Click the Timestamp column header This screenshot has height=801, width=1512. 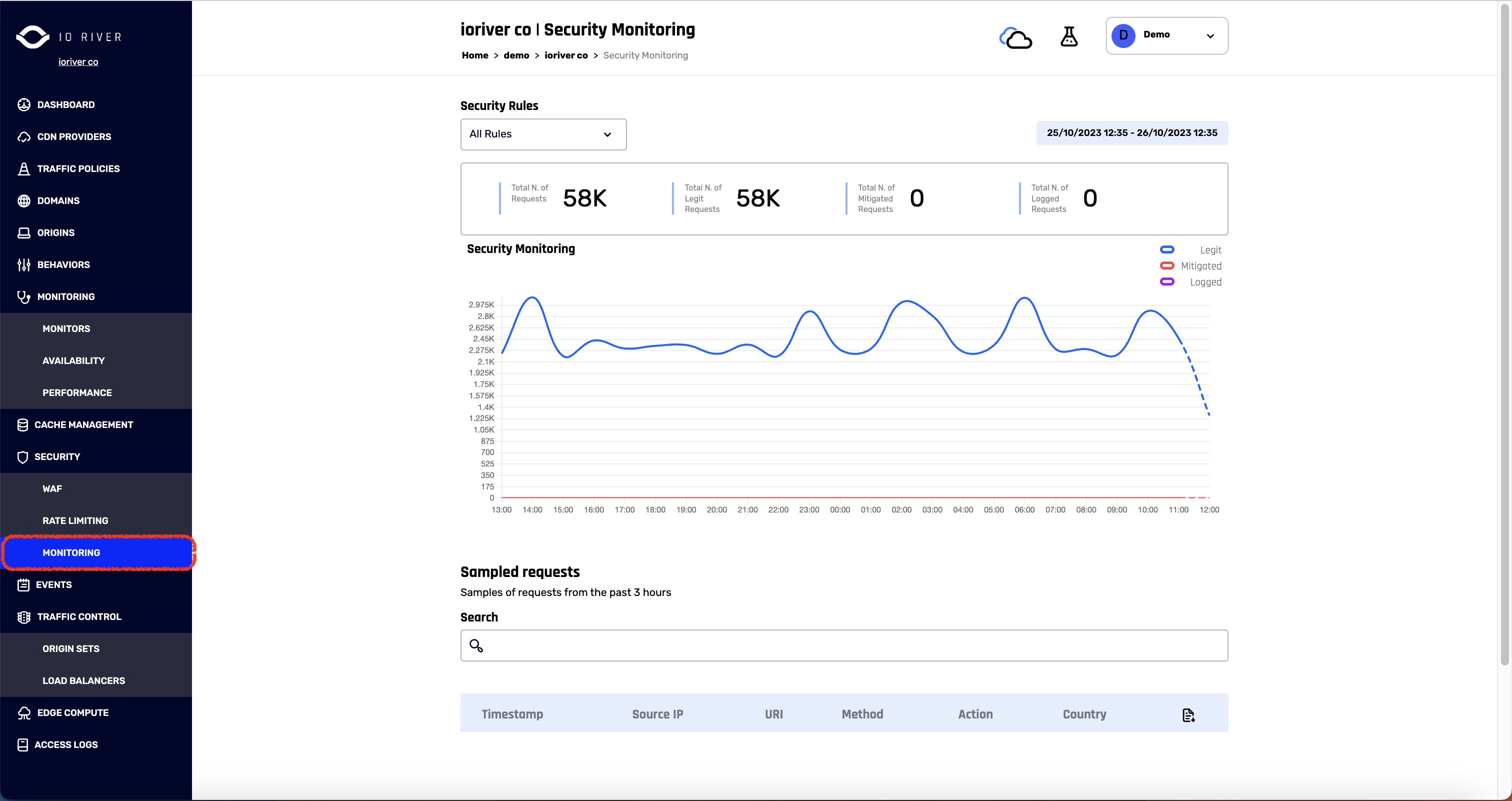coord(512,714)
